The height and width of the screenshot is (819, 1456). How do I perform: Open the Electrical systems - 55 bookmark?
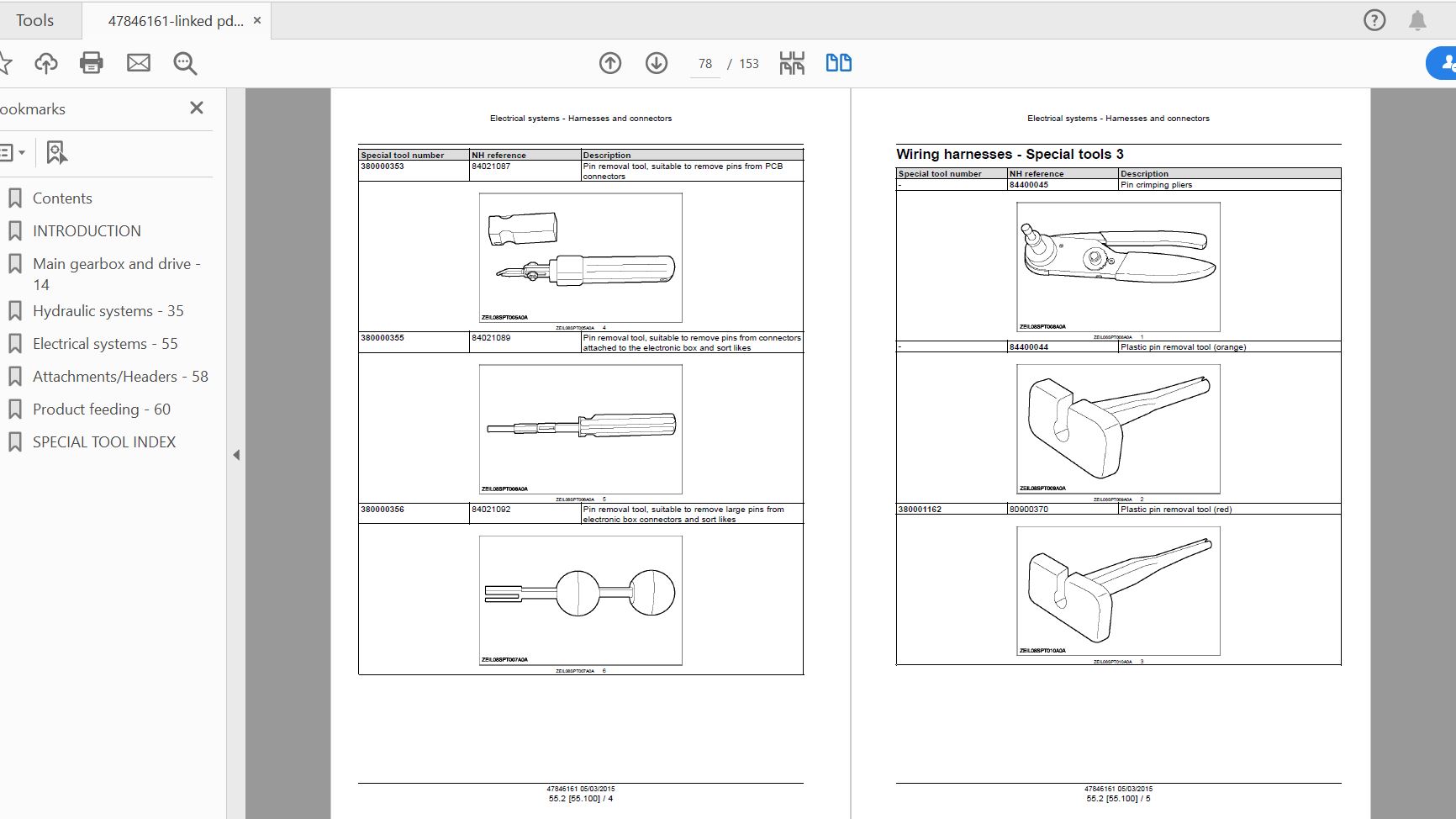(x=105, y=343)
